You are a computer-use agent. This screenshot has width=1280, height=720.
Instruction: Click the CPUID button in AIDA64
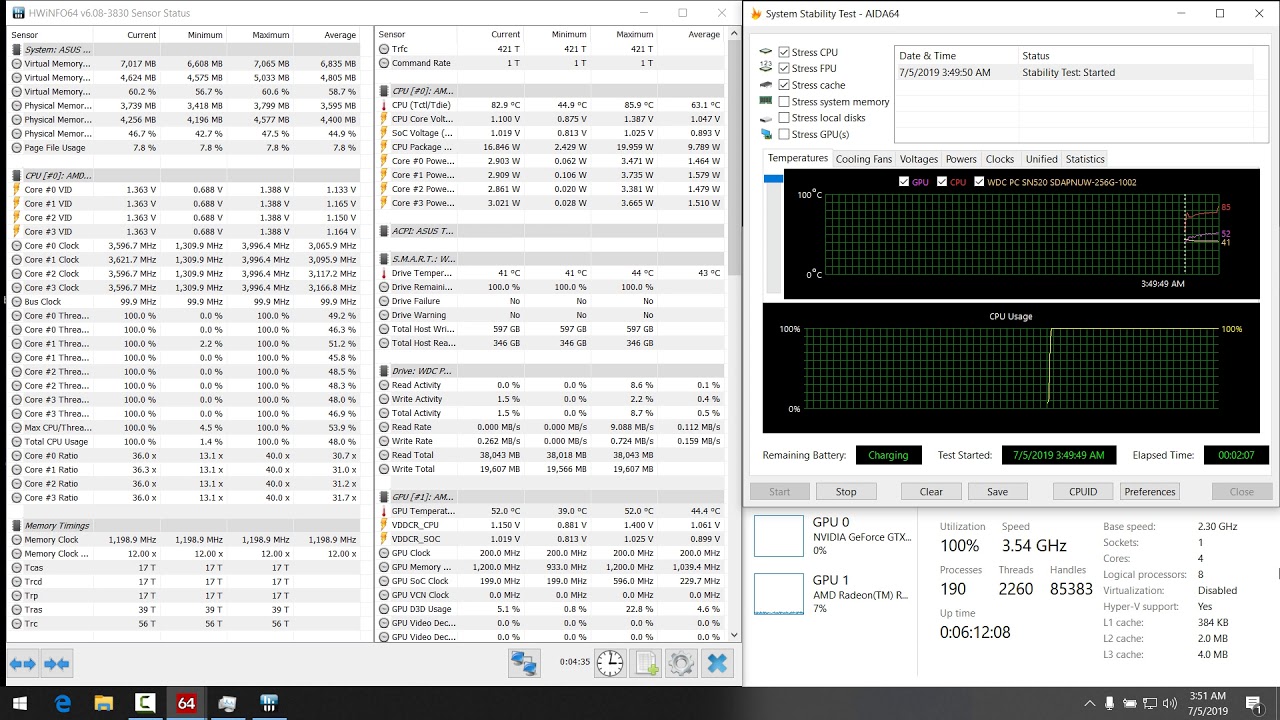[x=1083, y=491]
